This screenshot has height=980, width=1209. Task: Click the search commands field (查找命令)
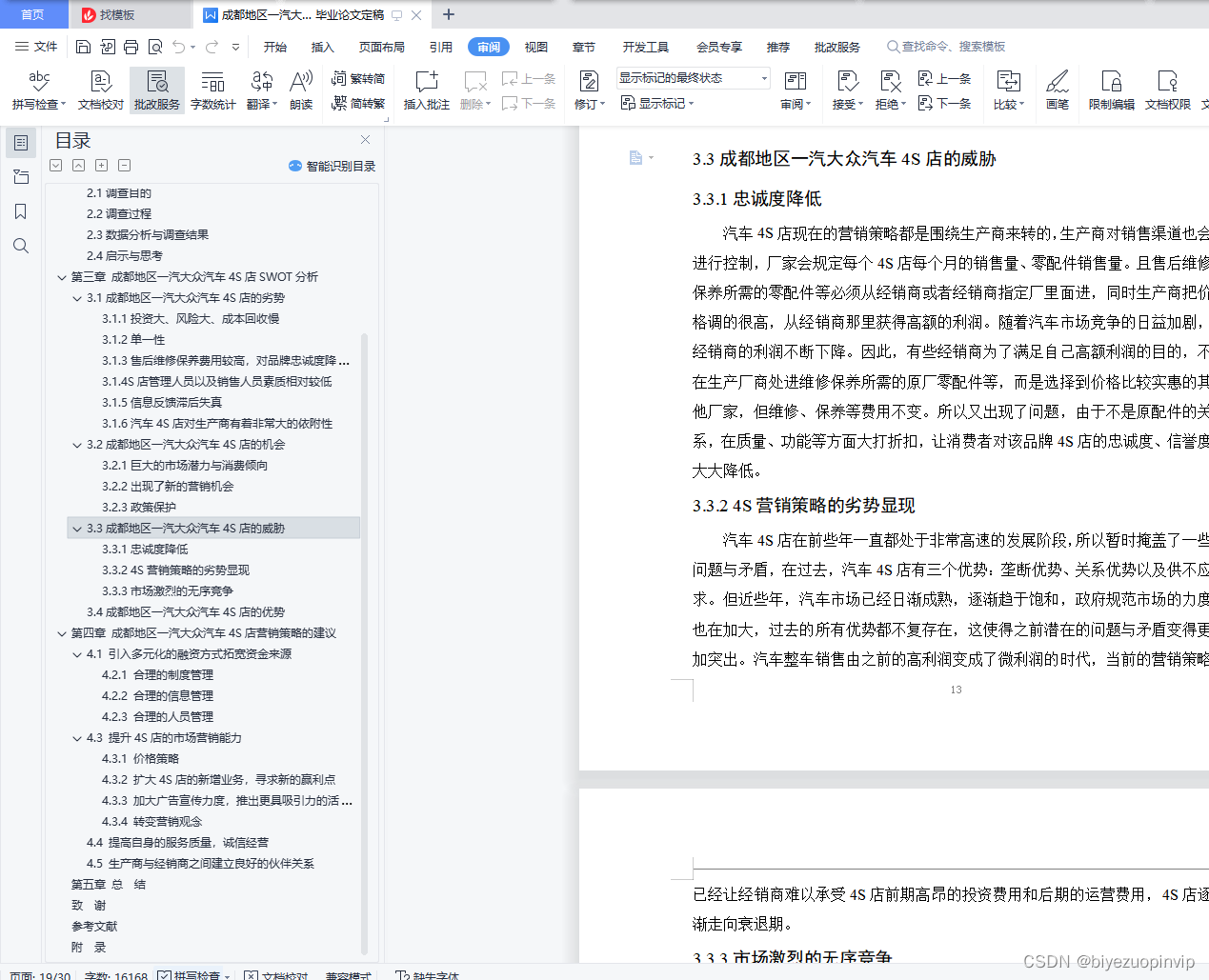(x=946, y=47)
